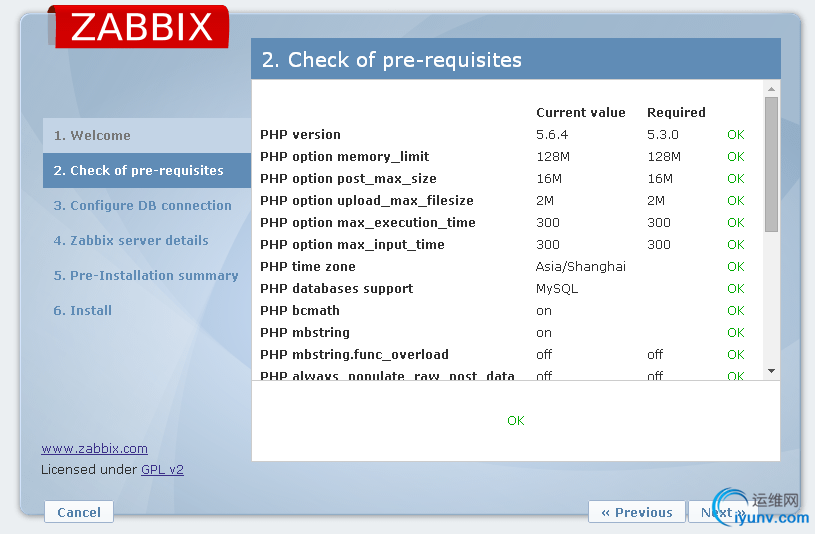This screenshot has height=534, width=815.
Task: Open the www.zabbix.com link
Action: coord(95,449)
